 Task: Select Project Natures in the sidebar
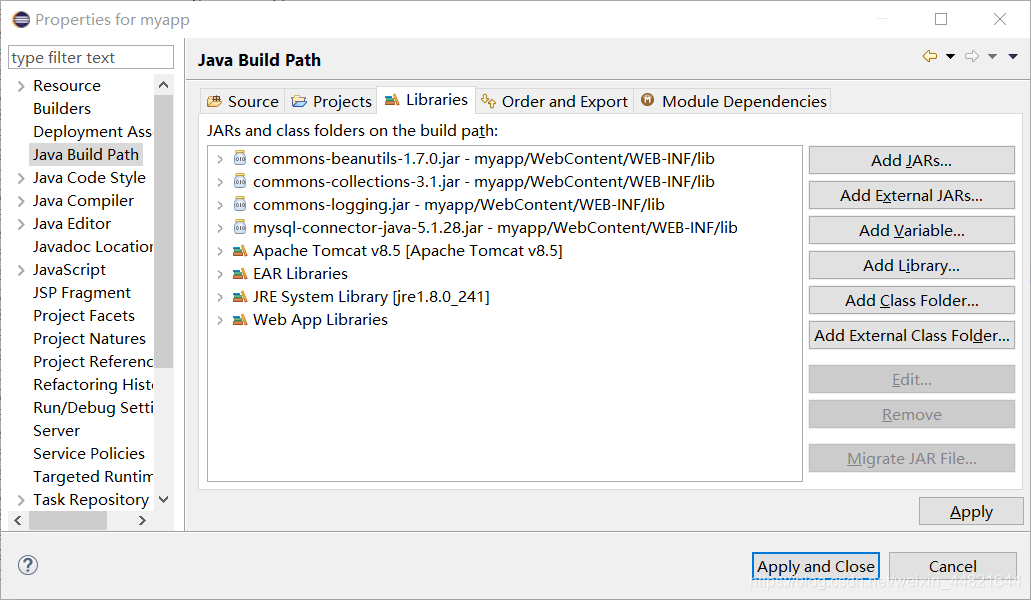pyautogui.click(x=89, y=338)
